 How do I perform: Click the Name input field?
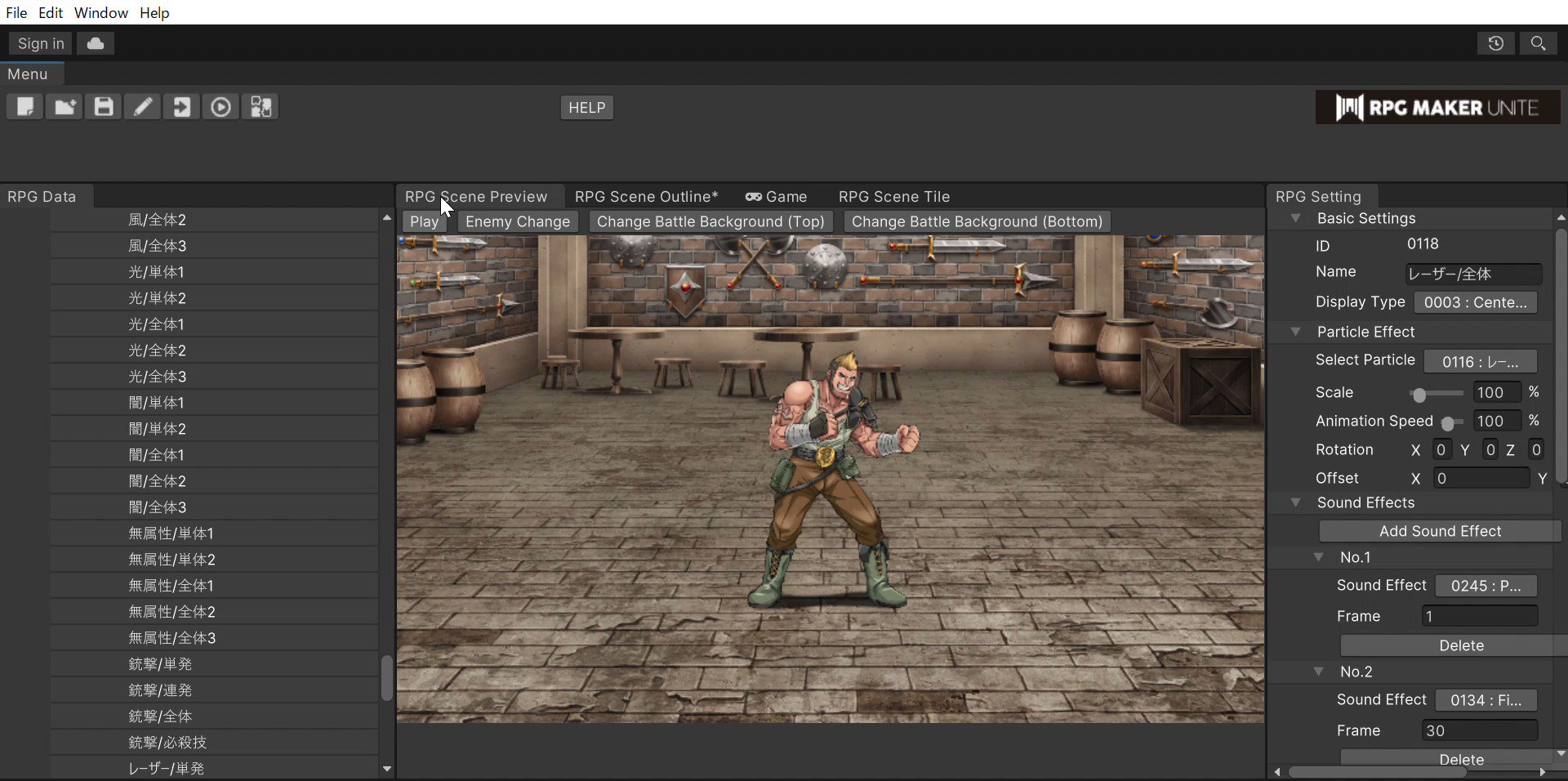1473,274
